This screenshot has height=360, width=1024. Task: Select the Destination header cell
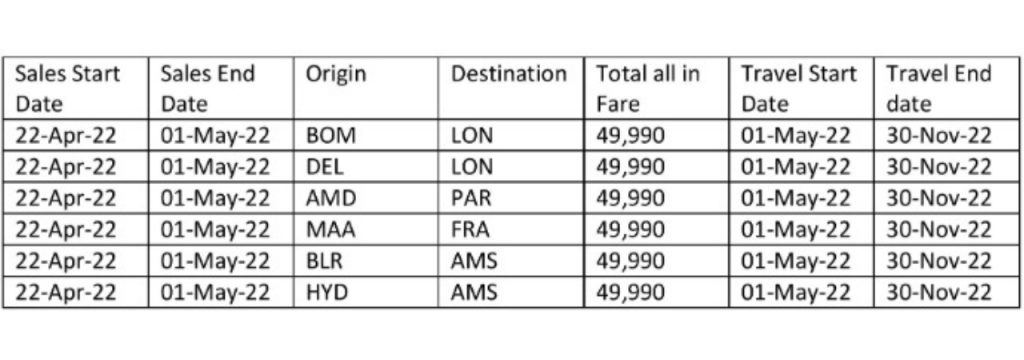coord(511,88)
